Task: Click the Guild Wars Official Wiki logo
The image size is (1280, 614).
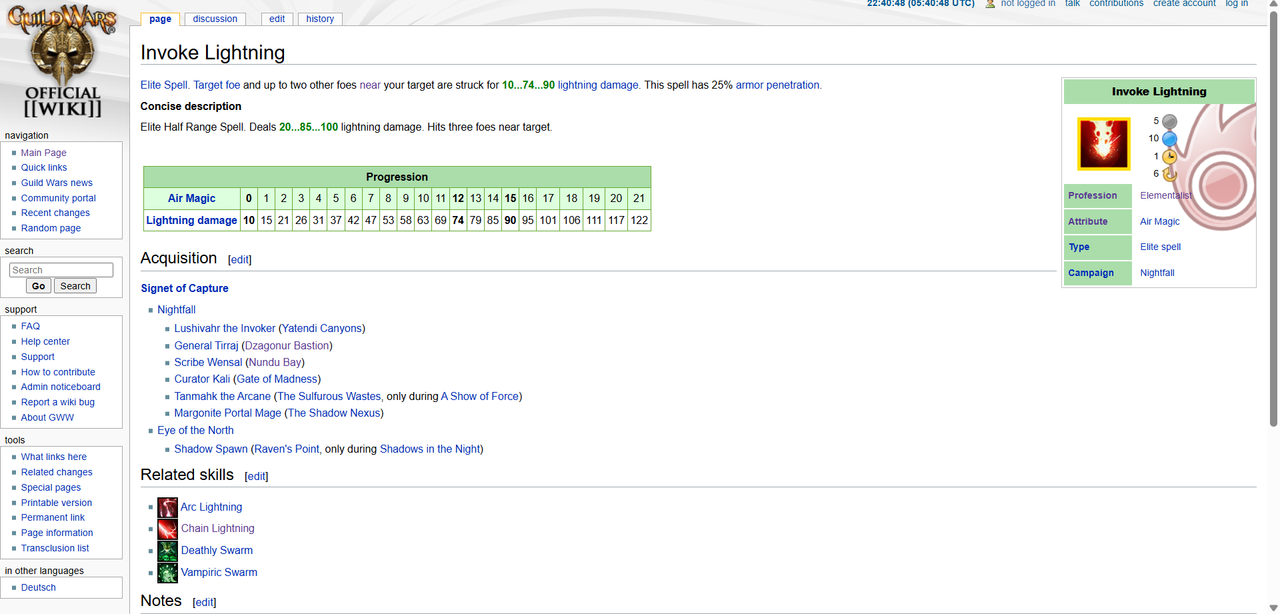Action: point(62,62)
